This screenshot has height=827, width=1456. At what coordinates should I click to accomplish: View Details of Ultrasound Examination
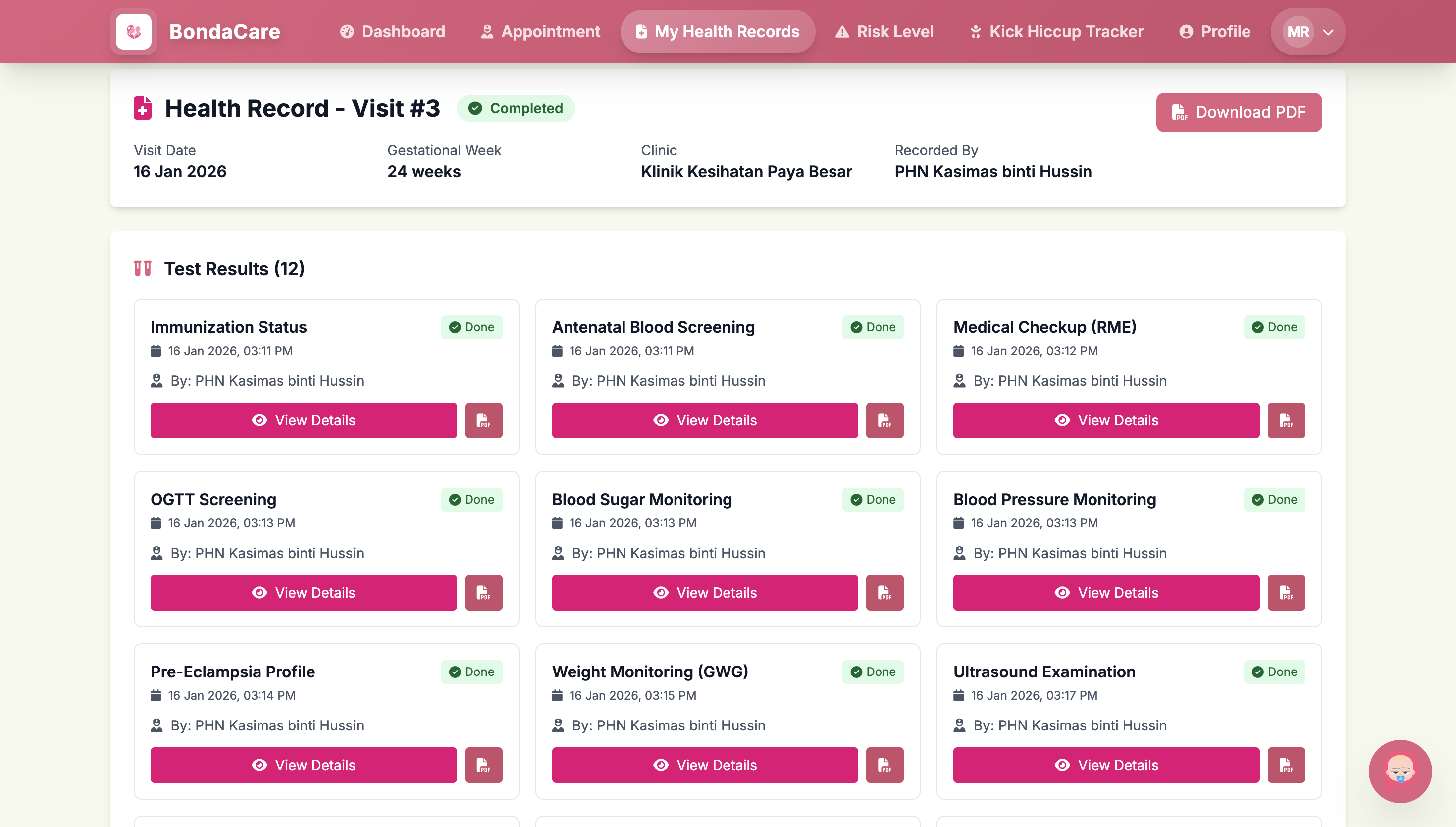click(x=1106, y=765)
